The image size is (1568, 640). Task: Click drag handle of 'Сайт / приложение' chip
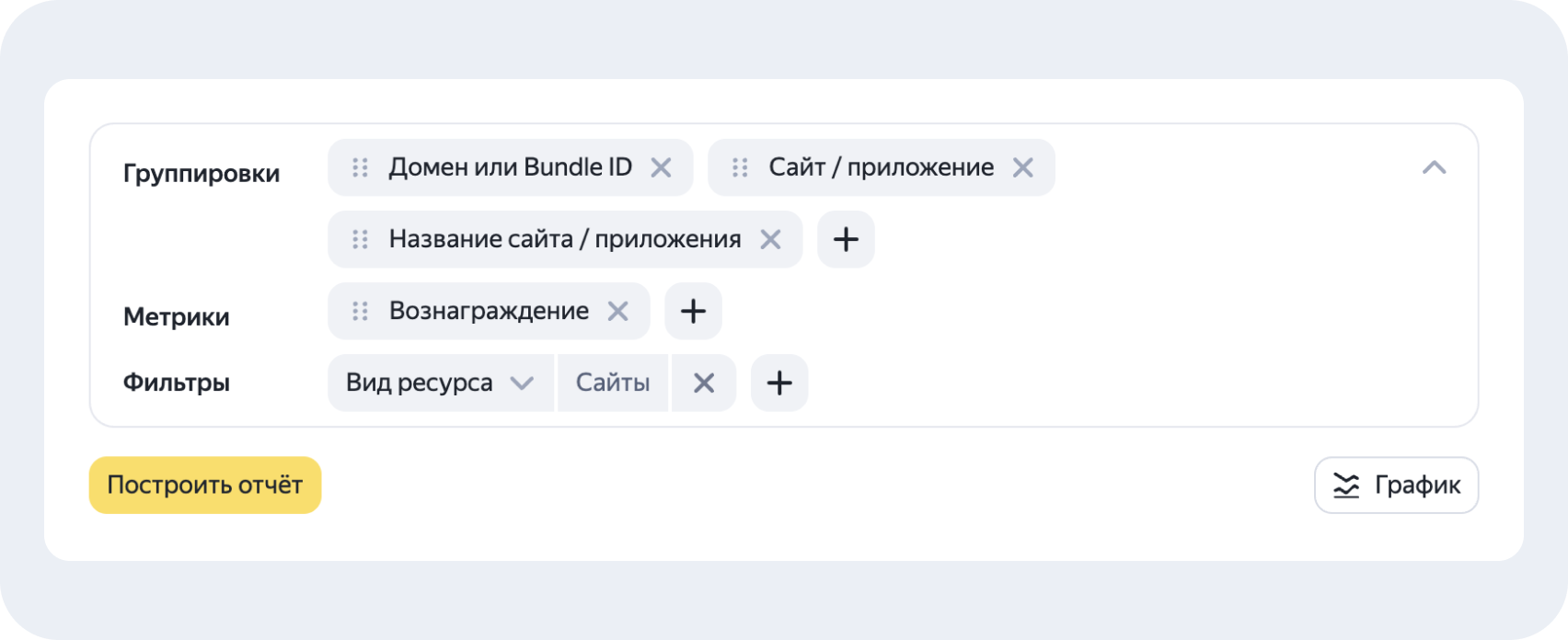click(x=740, y=167)
